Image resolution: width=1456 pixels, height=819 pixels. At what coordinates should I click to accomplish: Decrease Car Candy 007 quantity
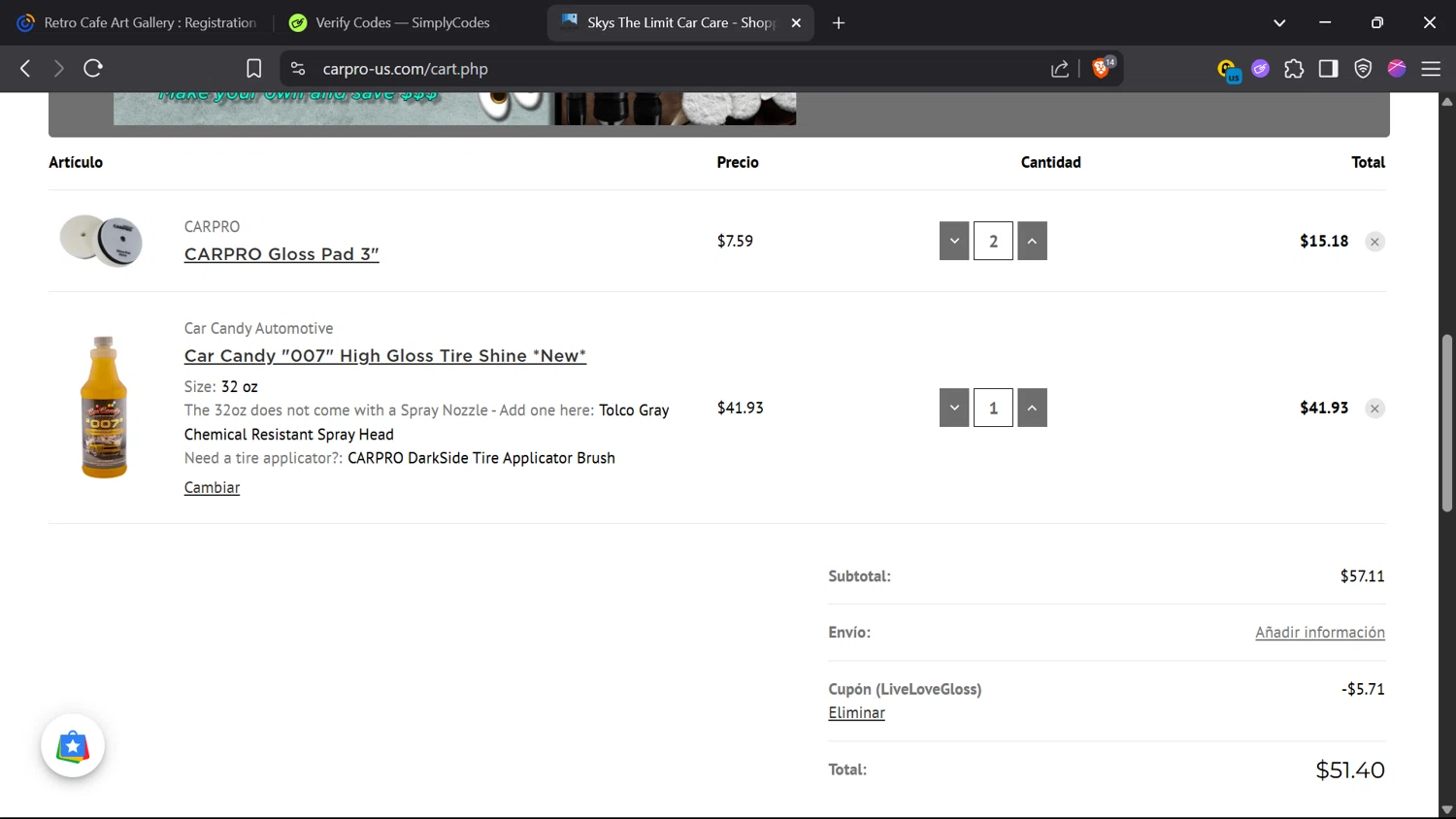point(954,408)
